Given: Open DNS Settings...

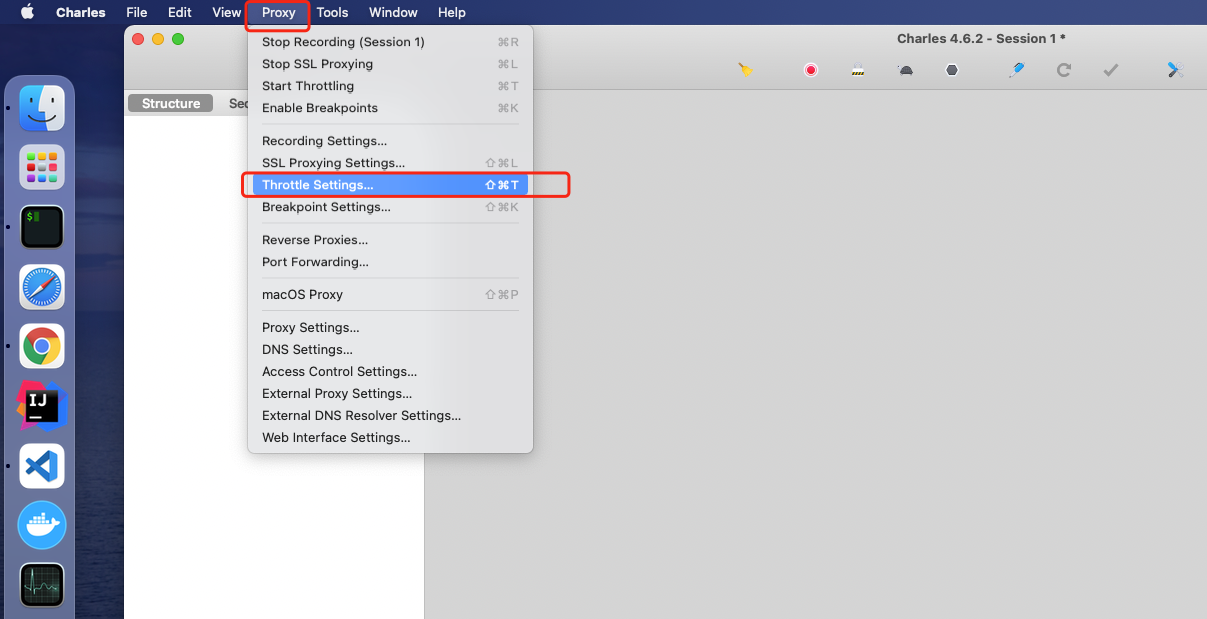Looking at the screenshot, I should [390, 350].
